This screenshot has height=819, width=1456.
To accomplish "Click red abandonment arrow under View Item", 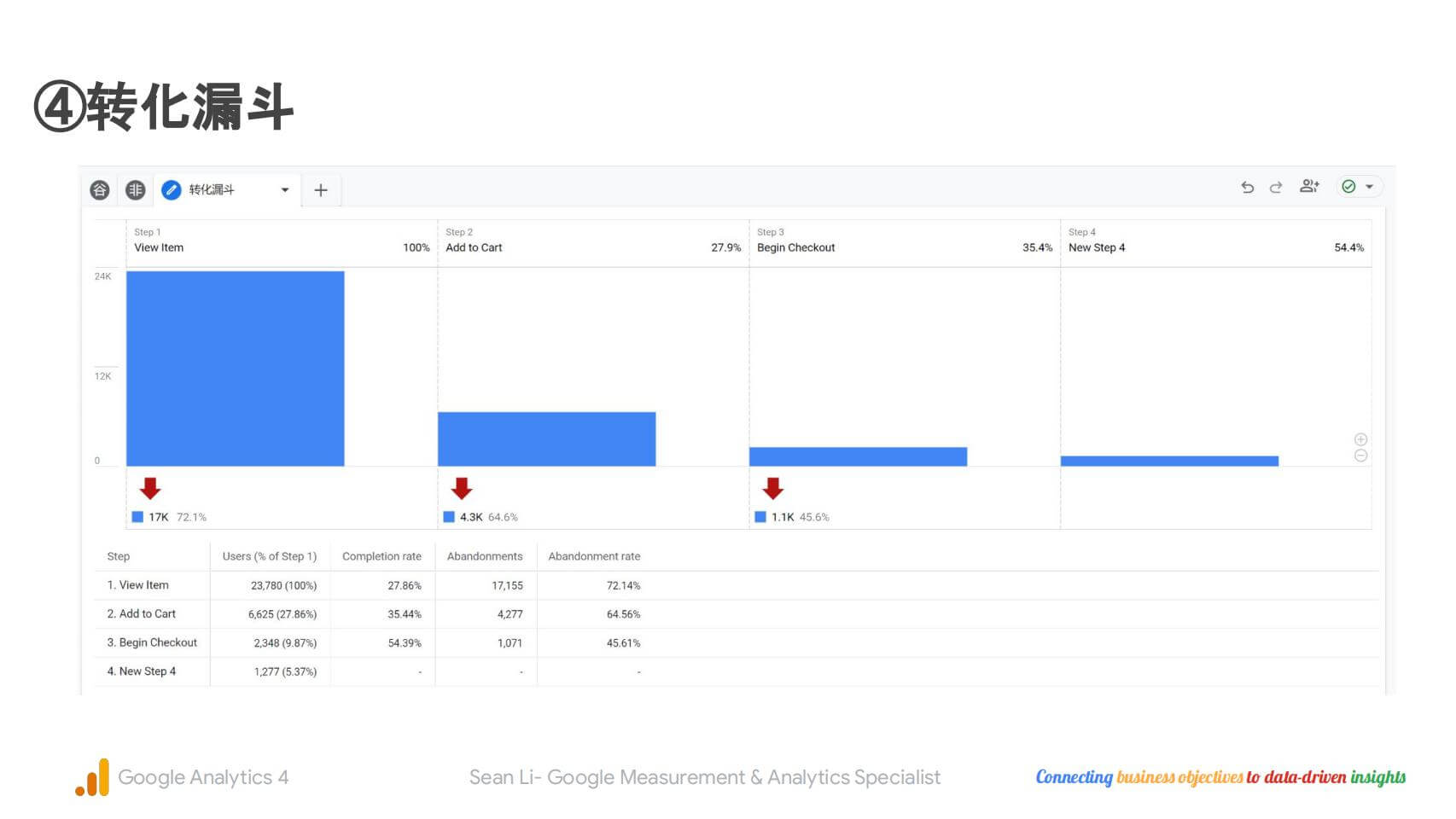I will click(x=150, y=488).
